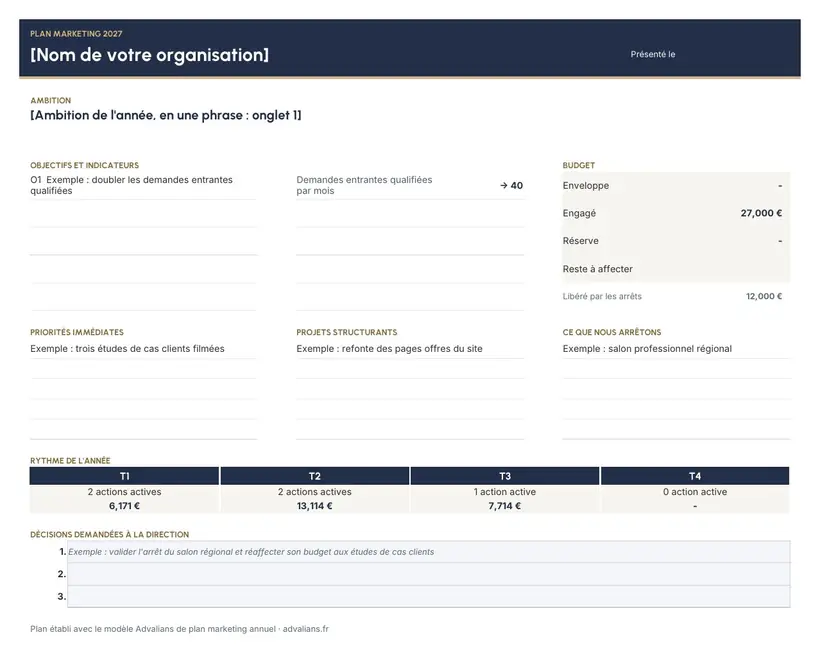820x653 pixels.
Task: Click the 'AMBITION' section label
Action: click(x=51, y=100)
